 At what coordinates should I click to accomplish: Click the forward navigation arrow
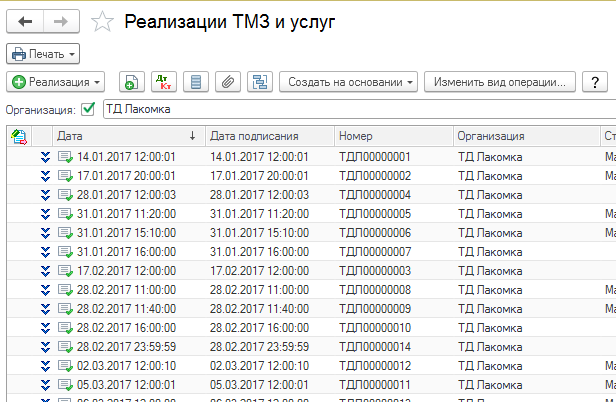tap(59, 20)
